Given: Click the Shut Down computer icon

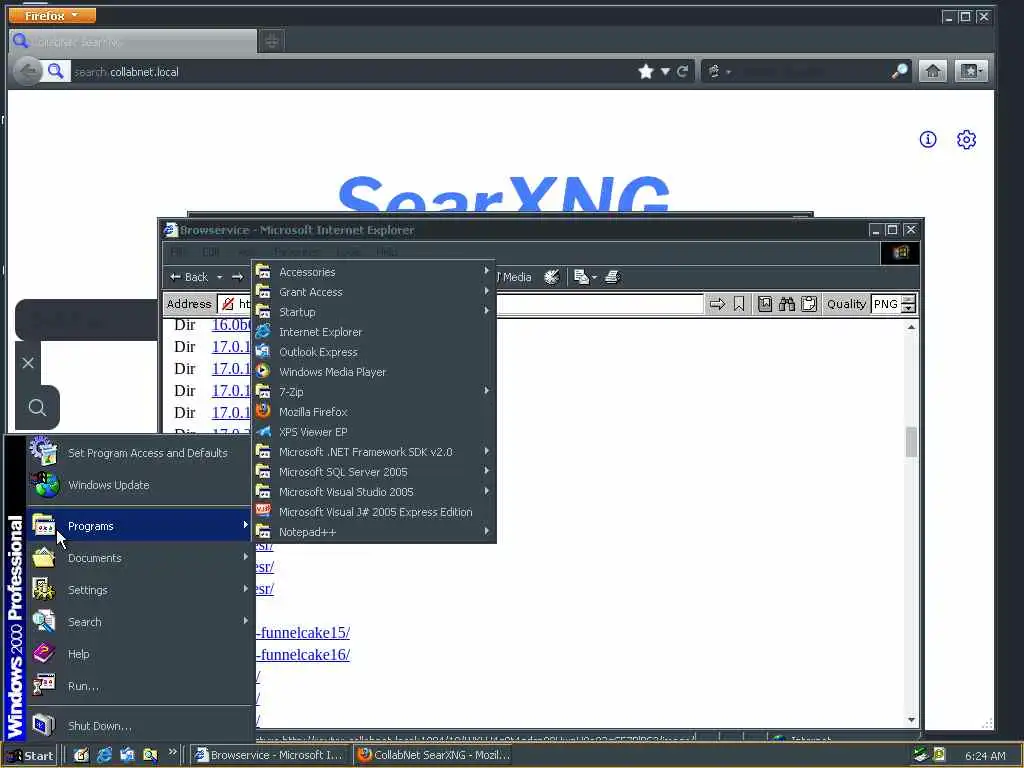Looking at the screenshot, I should 44,725.
